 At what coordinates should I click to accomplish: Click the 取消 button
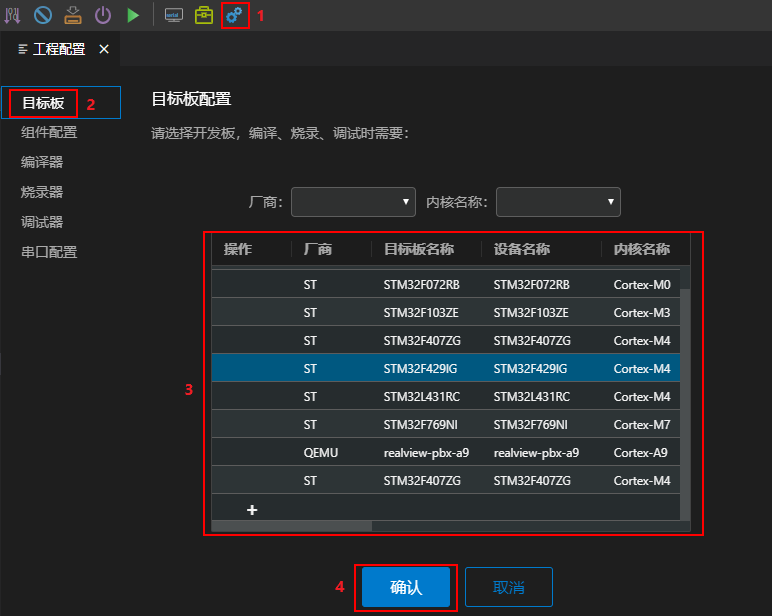point(509,587)
